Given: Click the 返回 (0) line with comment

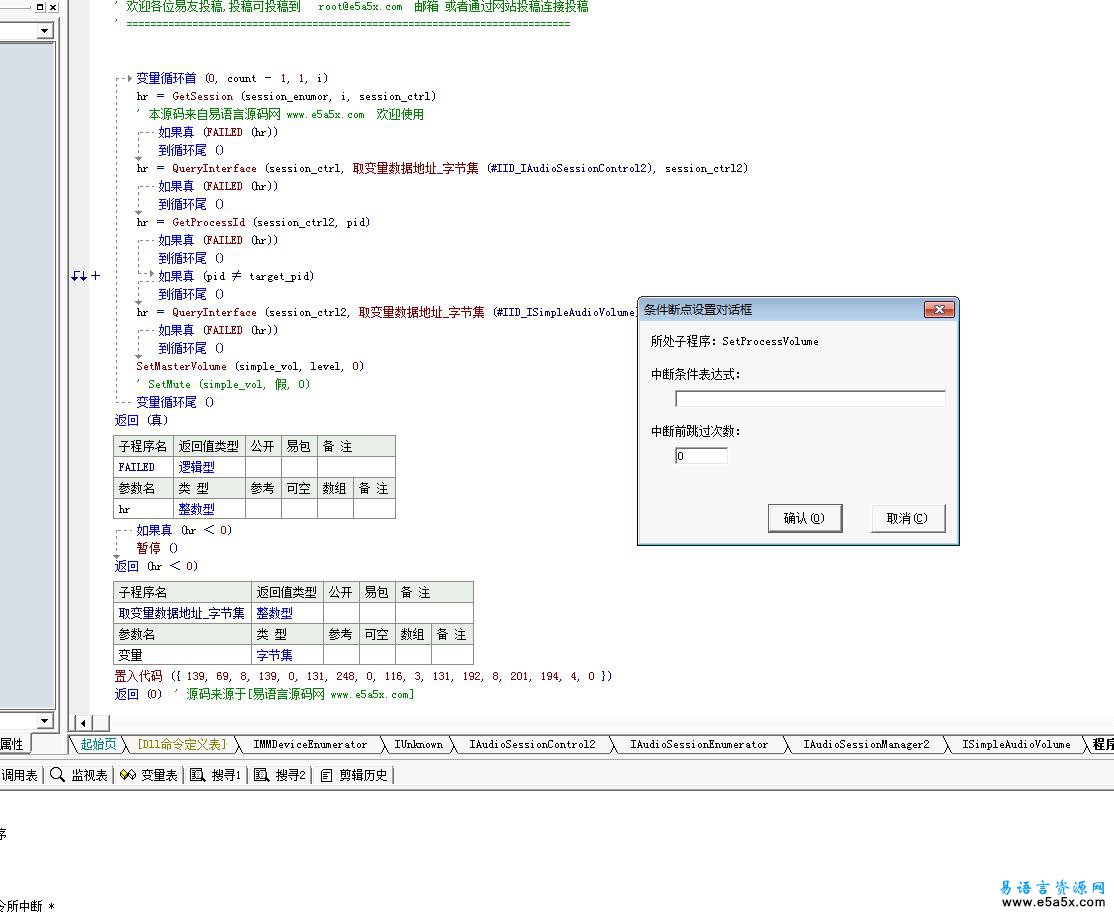Looking at the screenshot, I should [x=264, y=694].
